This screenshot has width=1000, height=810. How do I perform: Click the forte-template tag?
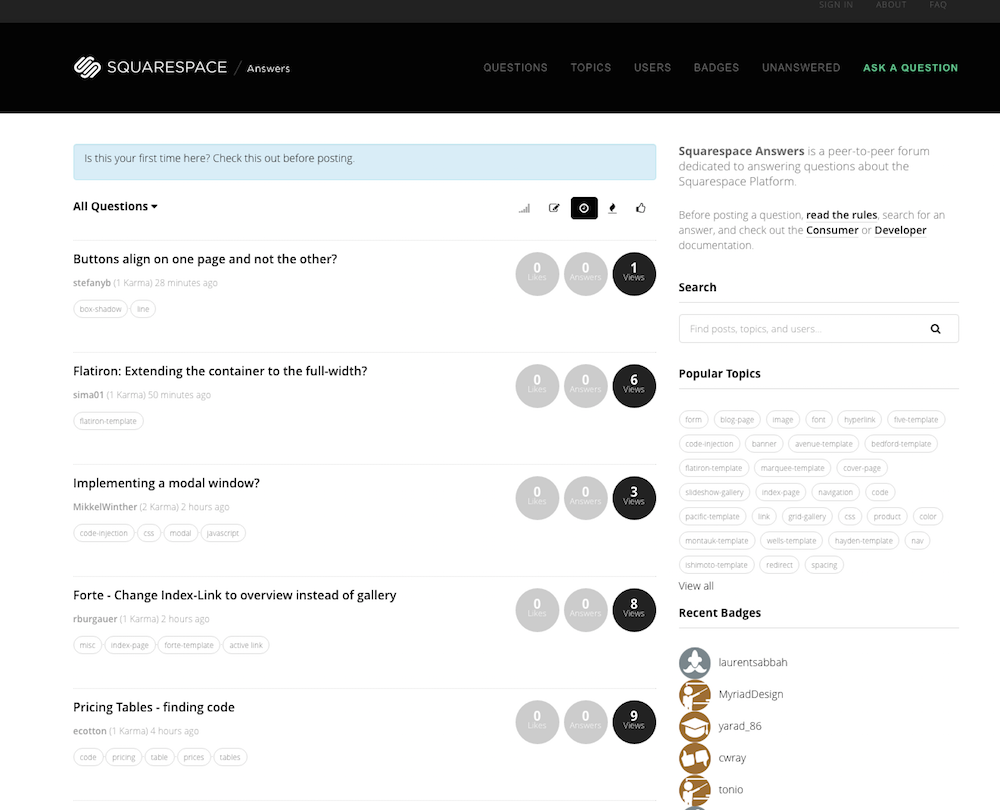(x=189, y=645)
